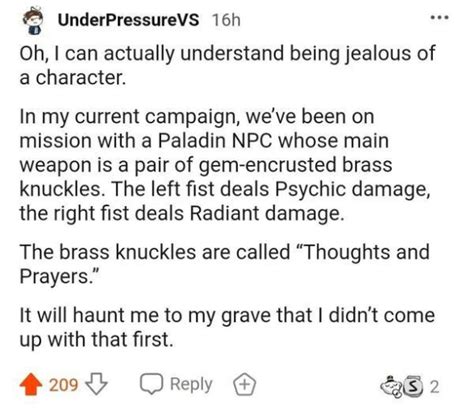474x409 pixels.
Task: Click the words "Radiant damage"
Action: [266, 213]
